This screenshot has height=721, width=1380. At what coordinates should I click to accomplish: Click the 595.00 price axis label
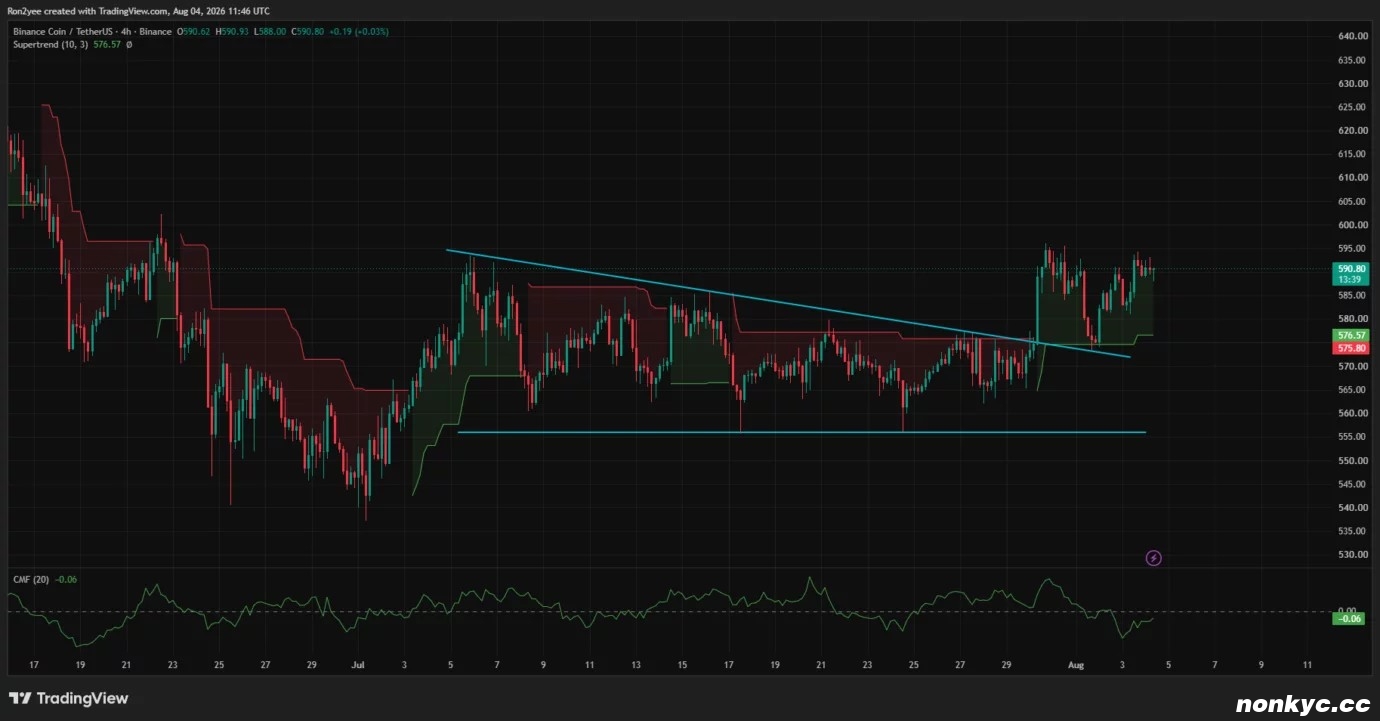coord(1351,249)
